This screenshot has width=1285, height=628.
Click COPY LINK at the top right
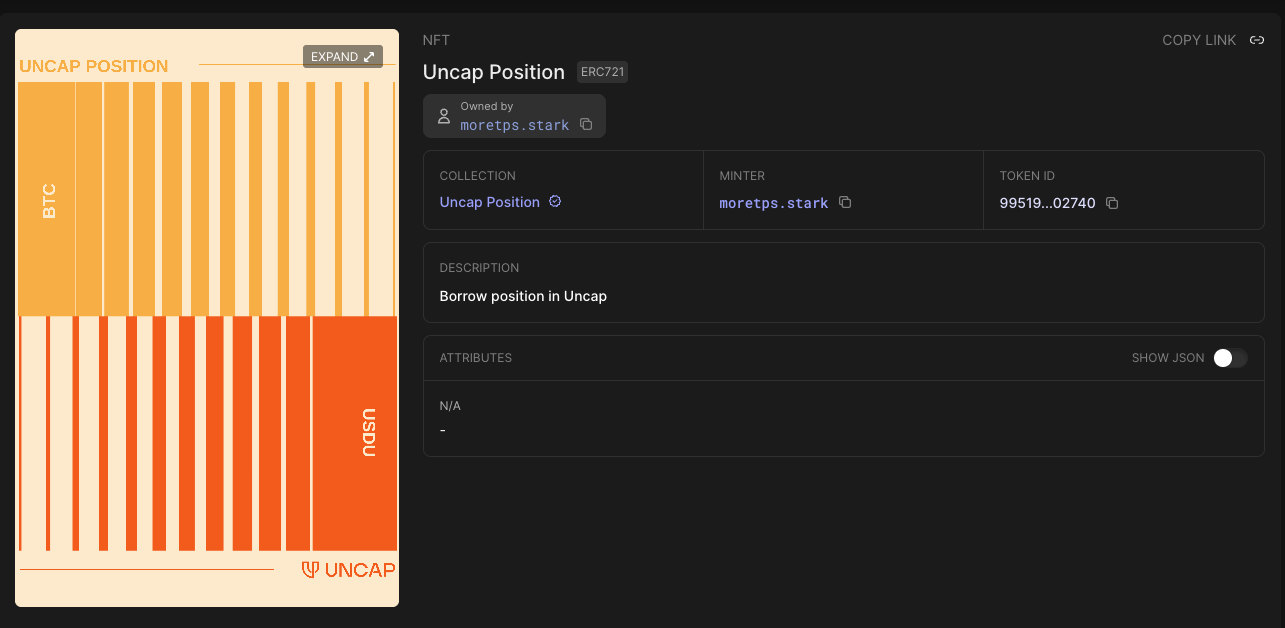coord(1199,39)
